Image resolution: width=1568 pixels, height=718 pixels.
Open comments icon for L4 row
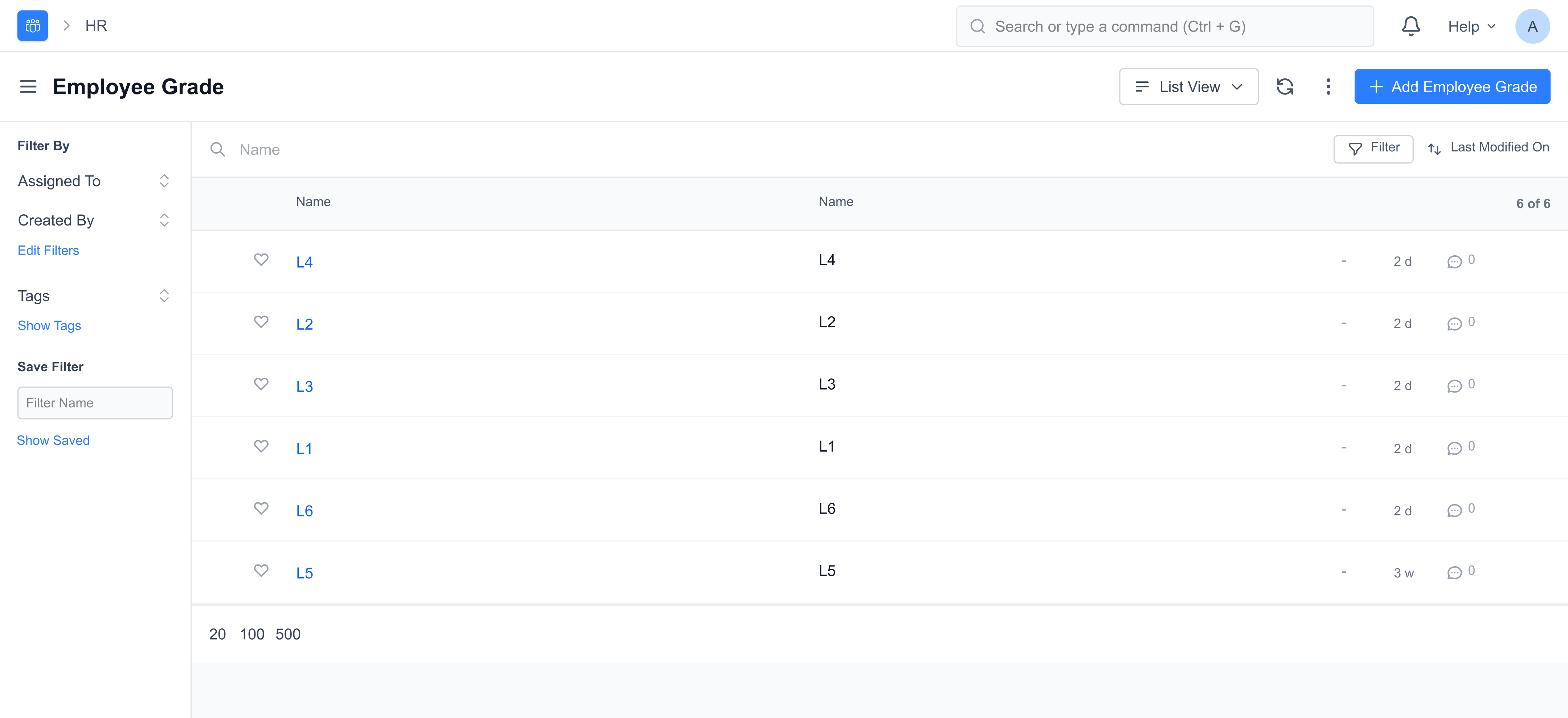tap(1454, 262)
